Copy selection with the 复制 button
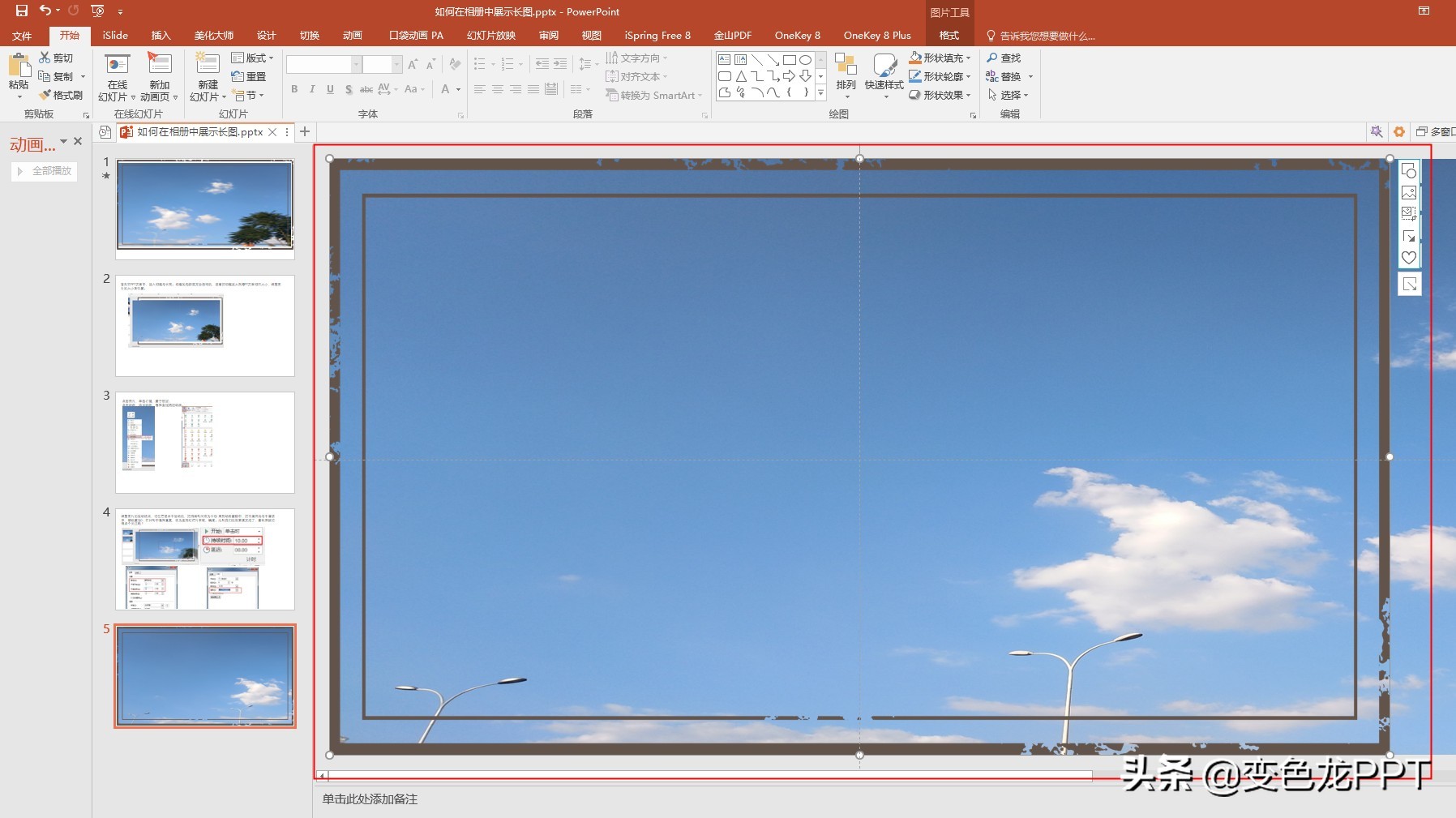Image resolution: width=1456 pixels, height=818 pixels. tap(56, 76)
